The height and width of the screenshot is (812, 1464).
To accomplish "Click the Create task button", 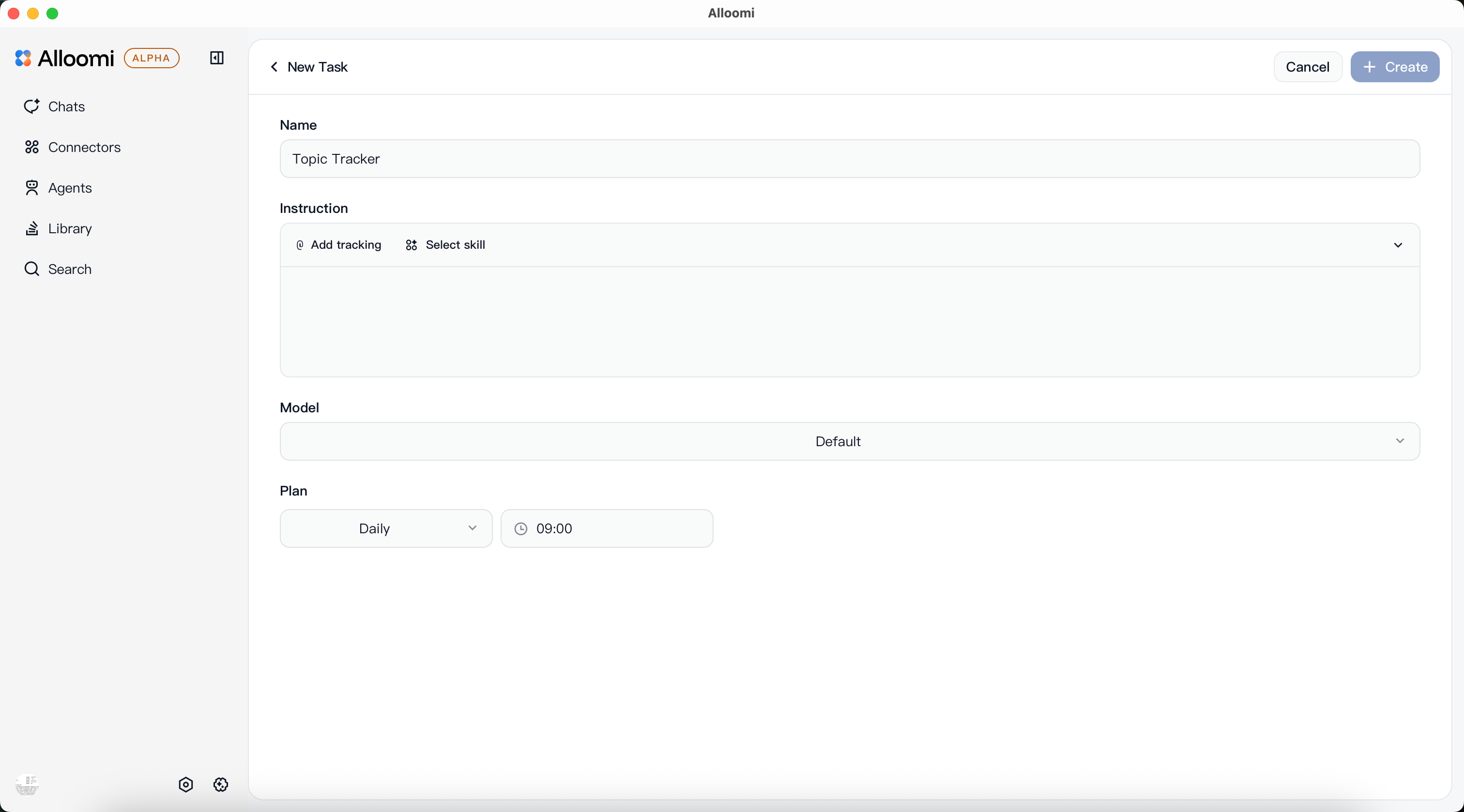I will point(1395,67).
